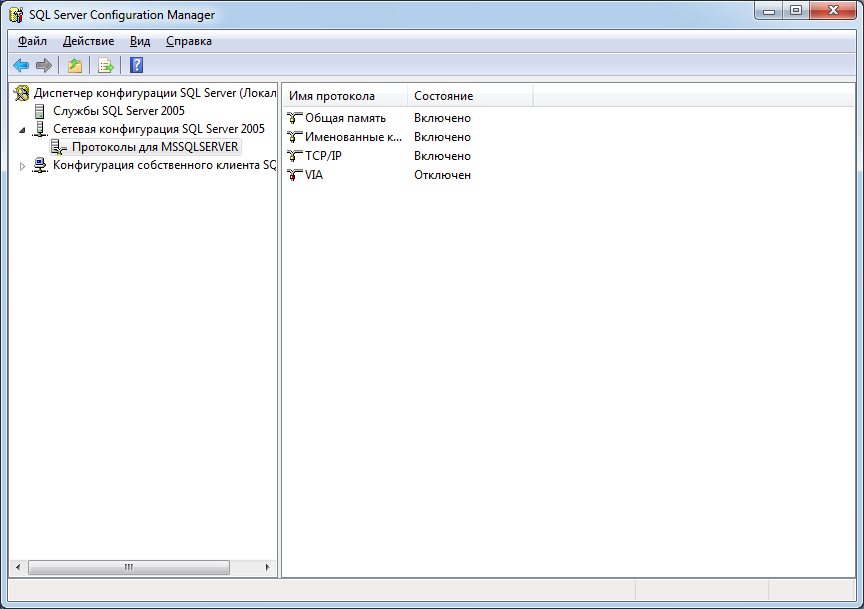Screen dimensions: 864x609
Task: Click the SQL Server Configuration Manager title icon
Action: pos(17,15)
